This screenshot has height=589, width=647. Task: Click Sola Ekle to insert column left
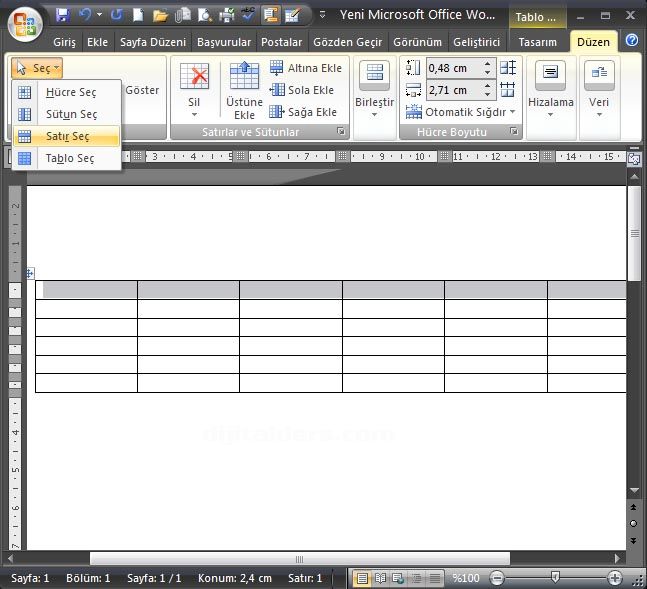tap(302, 90)
